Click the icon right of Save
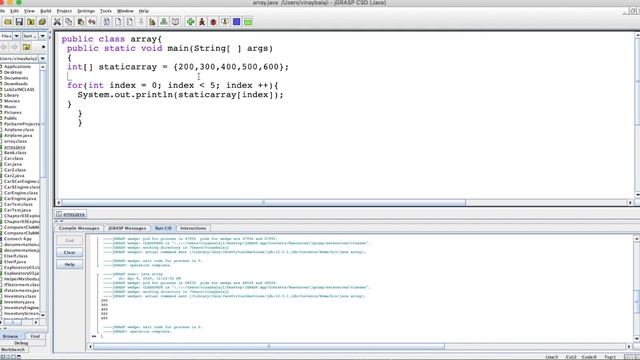 tap(31, 22)
